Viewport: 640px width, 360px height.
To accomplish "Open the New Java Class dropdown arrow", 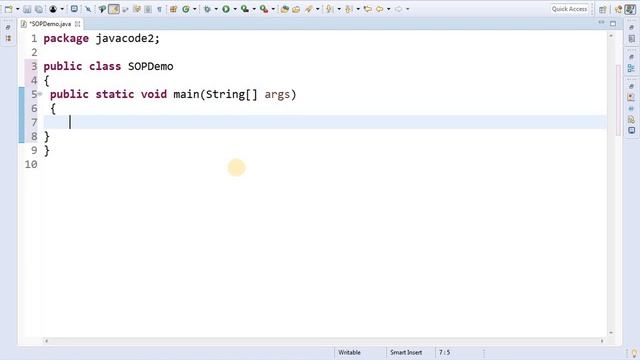I will (195, 9).
